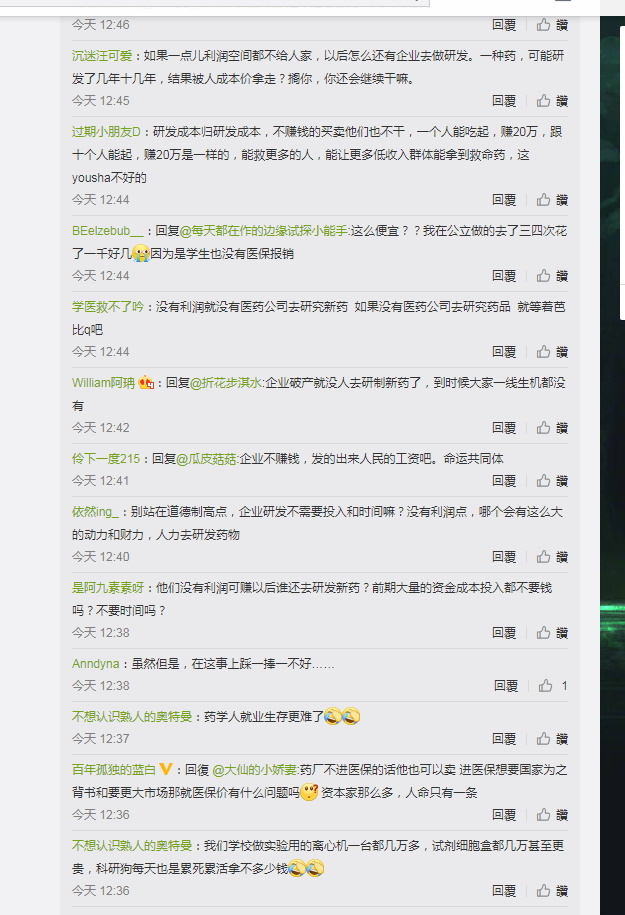625x915 pixels.
Task: Reply to 伶下一度215's comment
Action: (504, 481)
